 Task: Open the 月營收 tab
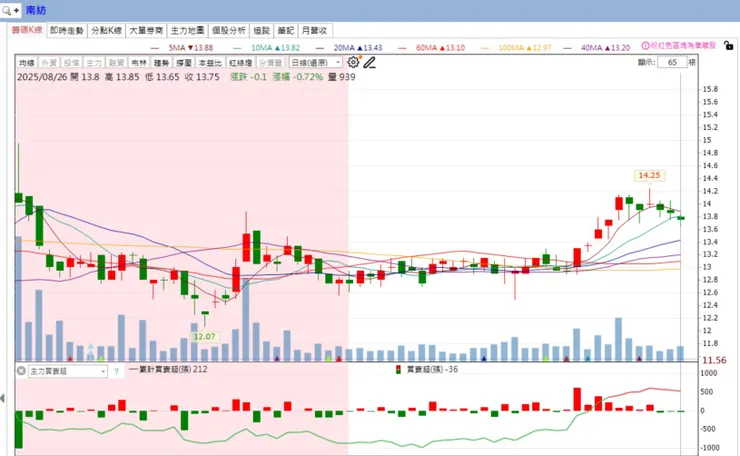314,31
